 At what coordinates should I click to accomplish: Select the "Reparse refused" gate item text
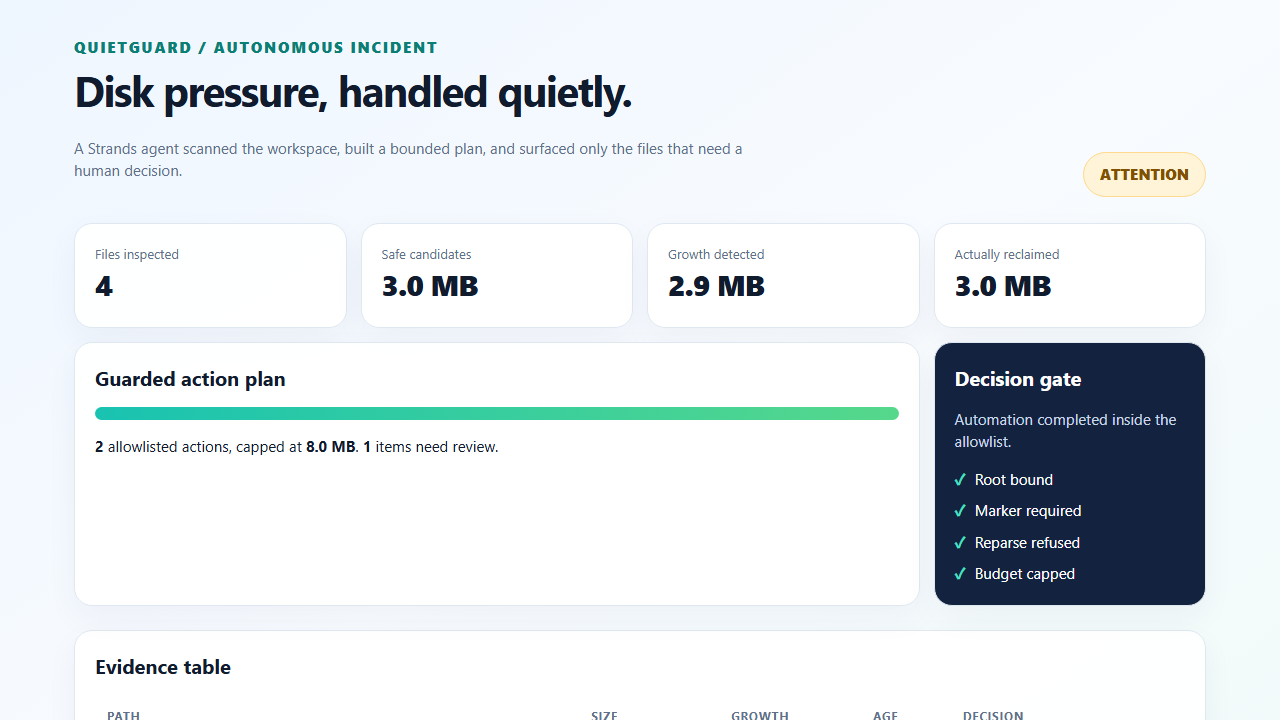click(1027, 543)
